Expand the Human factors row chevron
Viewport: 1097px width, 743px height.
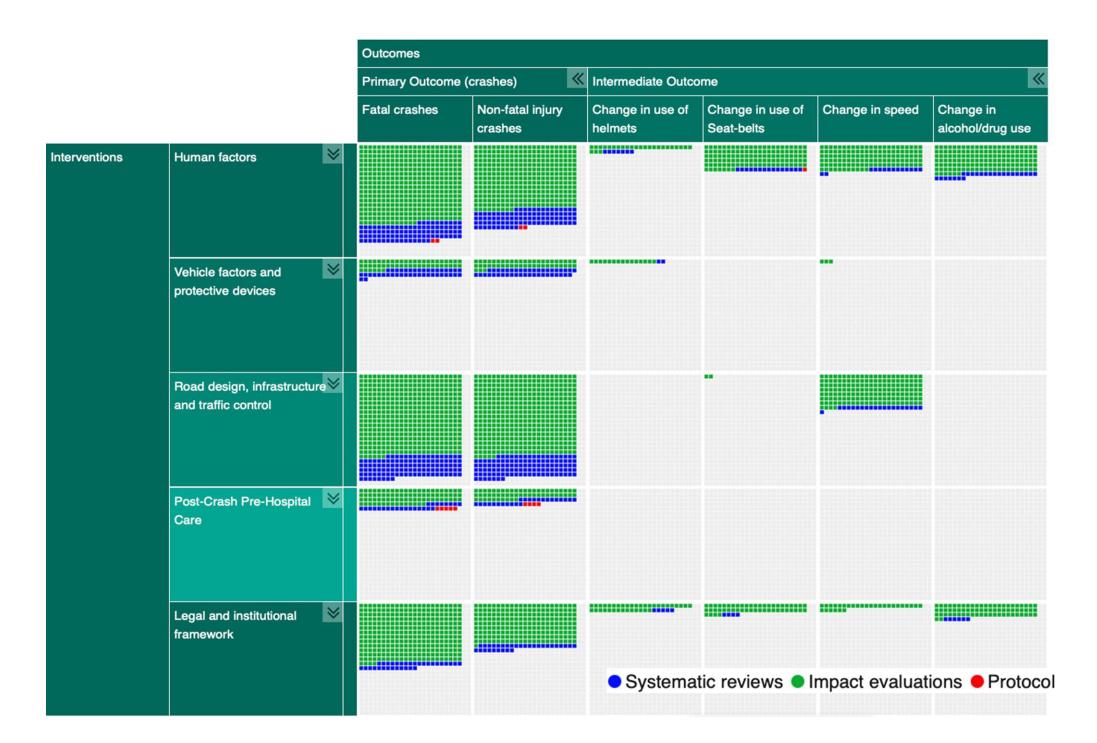pyautogui.click(x=333, y=155)
